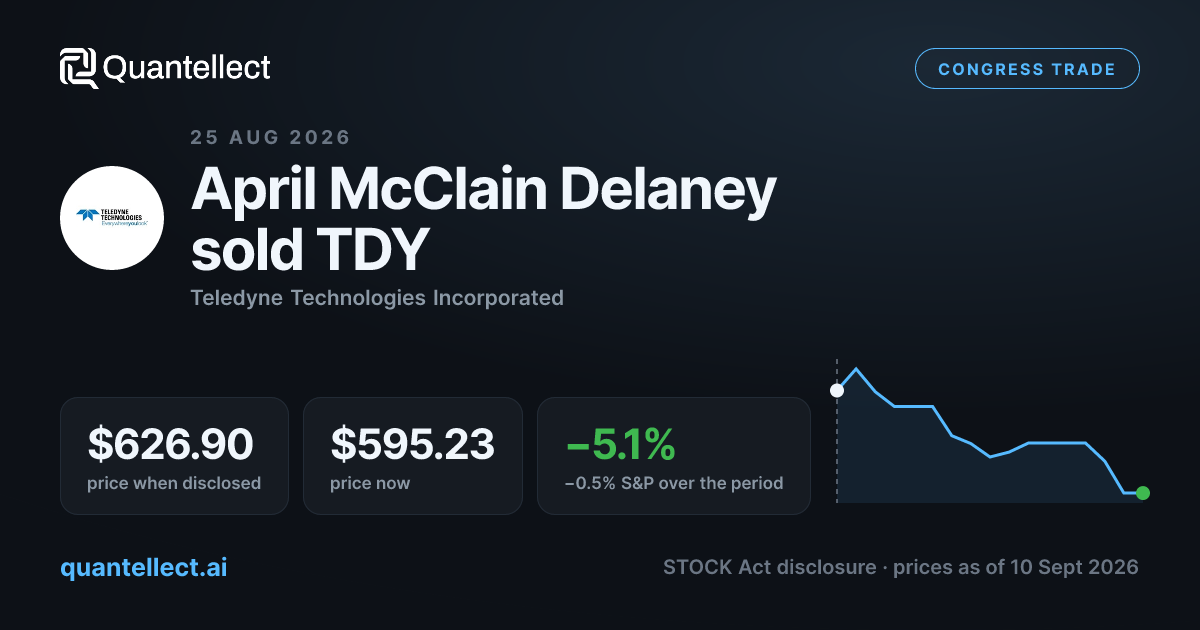Click the −5.1% change card
Viewport: 1200px width, 630px height.
coord(674,456)
